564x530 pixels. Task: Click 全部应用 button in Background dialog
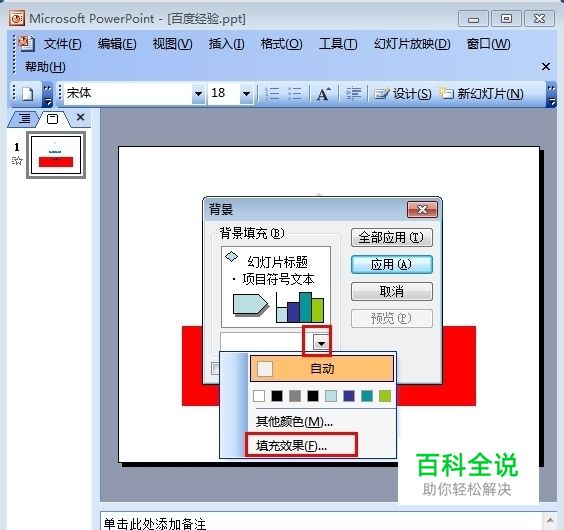(392, 237)
